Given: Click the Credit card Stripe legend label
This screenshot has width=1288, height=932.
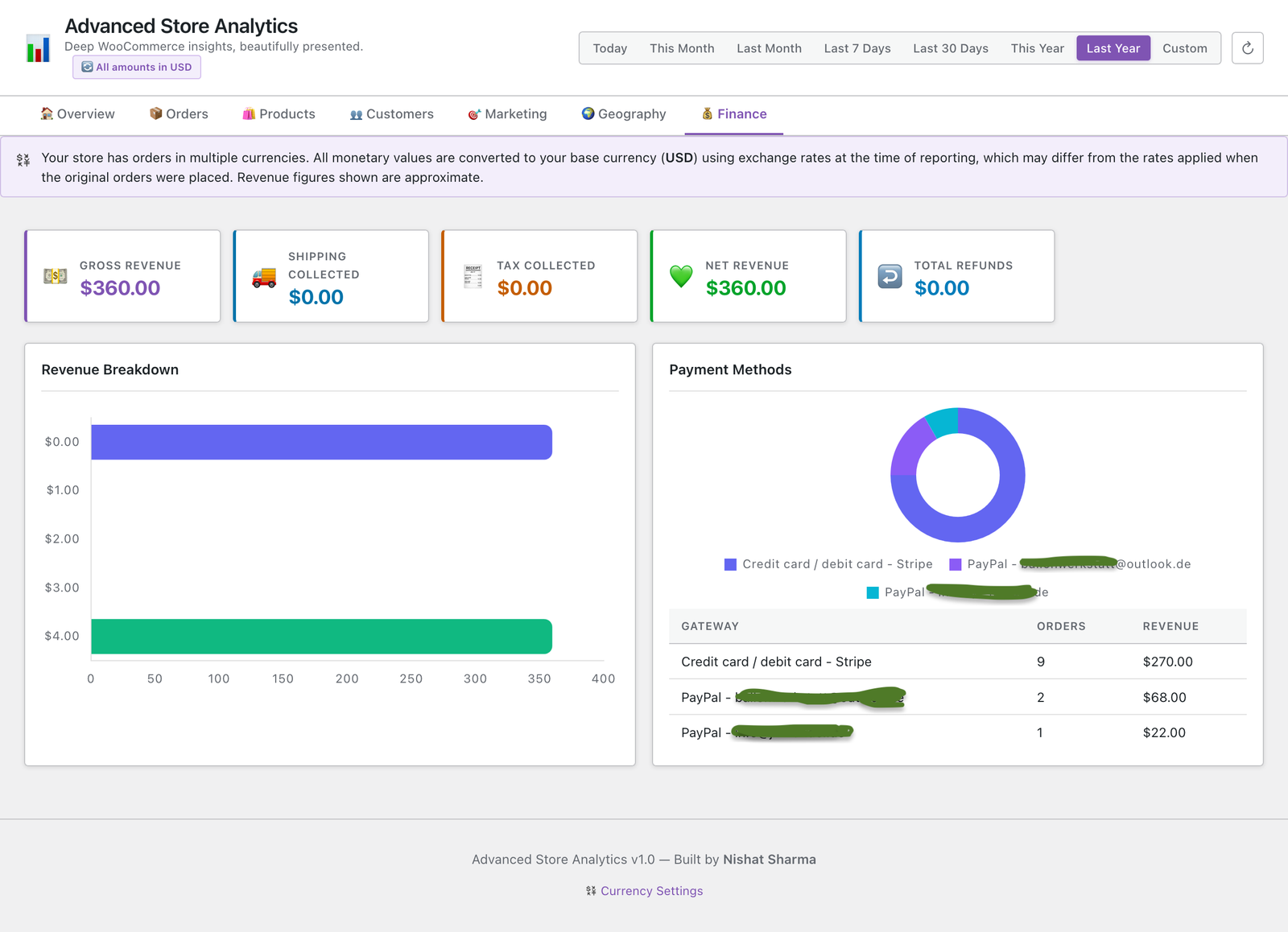Looking at the screenshot, I should [x=837, y=564].
